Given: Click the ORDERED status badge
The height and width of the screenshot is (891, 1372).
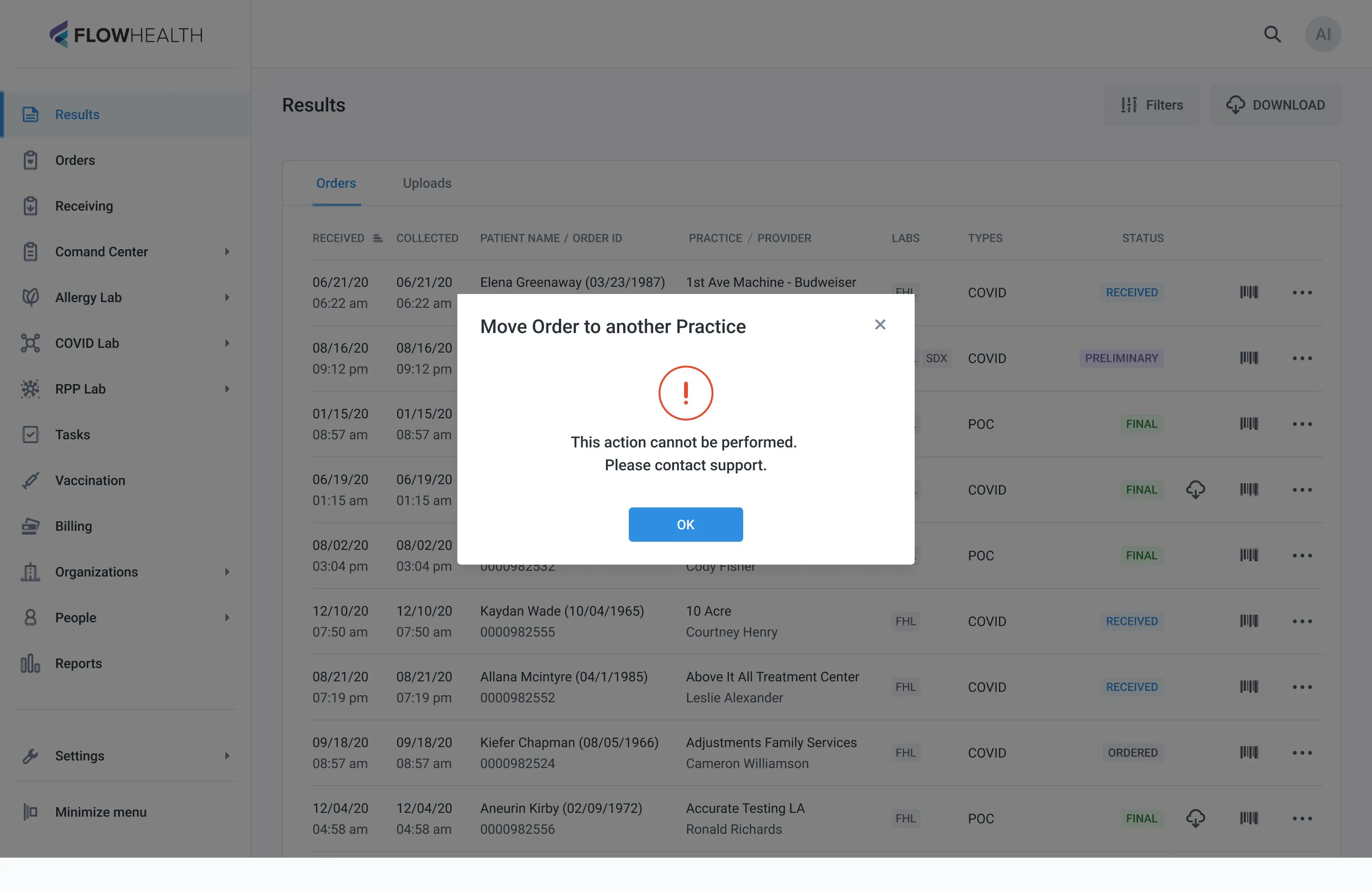Looking at the screenshot, I should tap(1132, 753).
